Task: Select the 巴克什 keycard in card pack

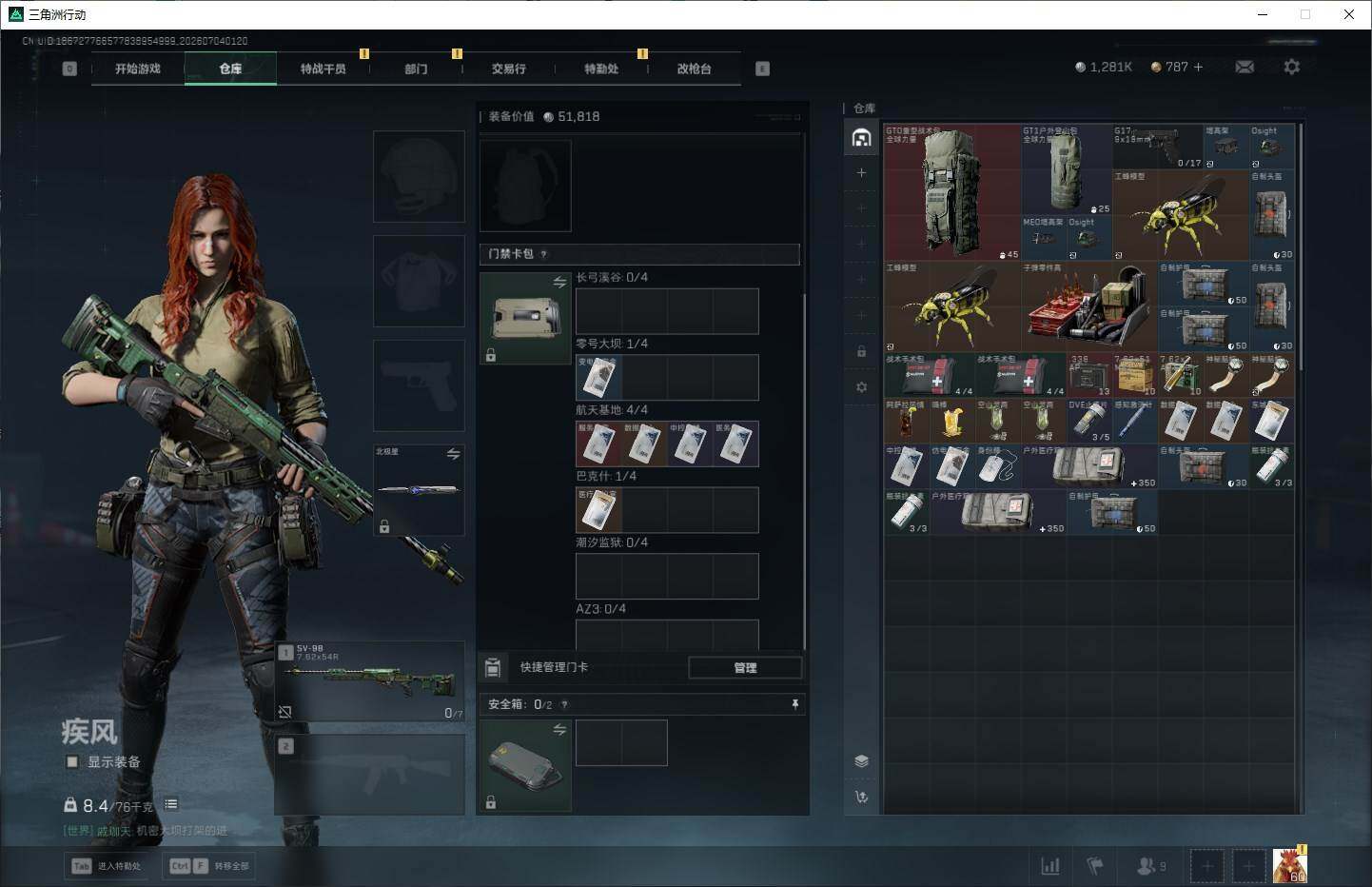Action: coord(598,510)
